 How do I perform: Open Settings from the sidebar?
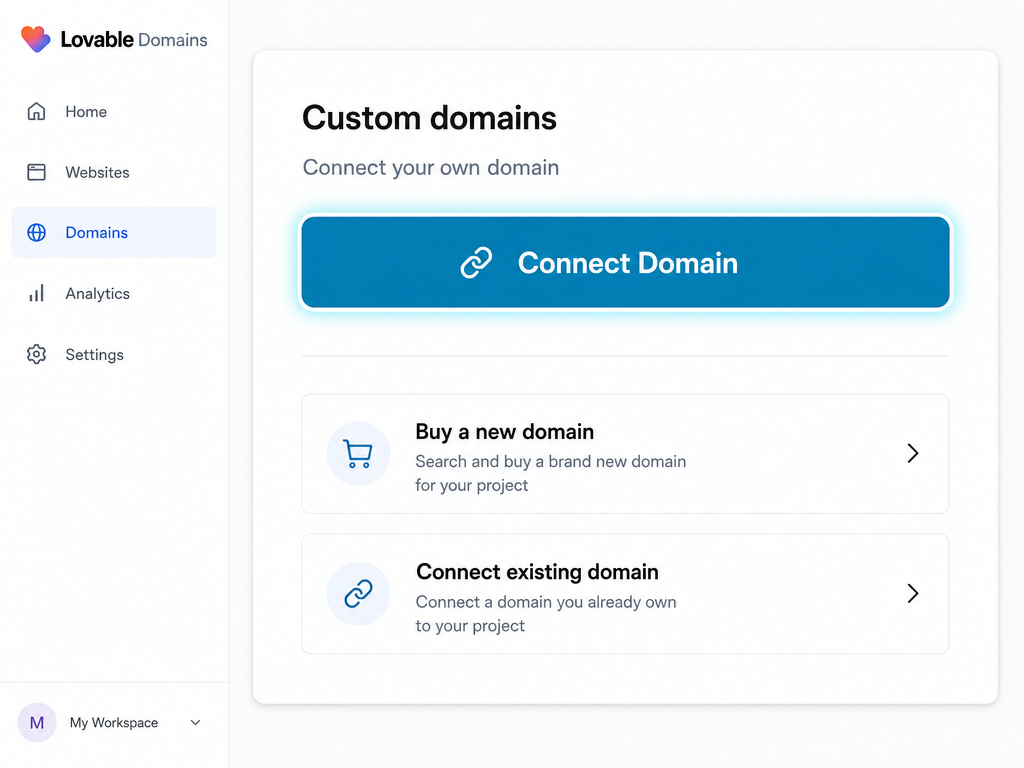coord(114,354)
